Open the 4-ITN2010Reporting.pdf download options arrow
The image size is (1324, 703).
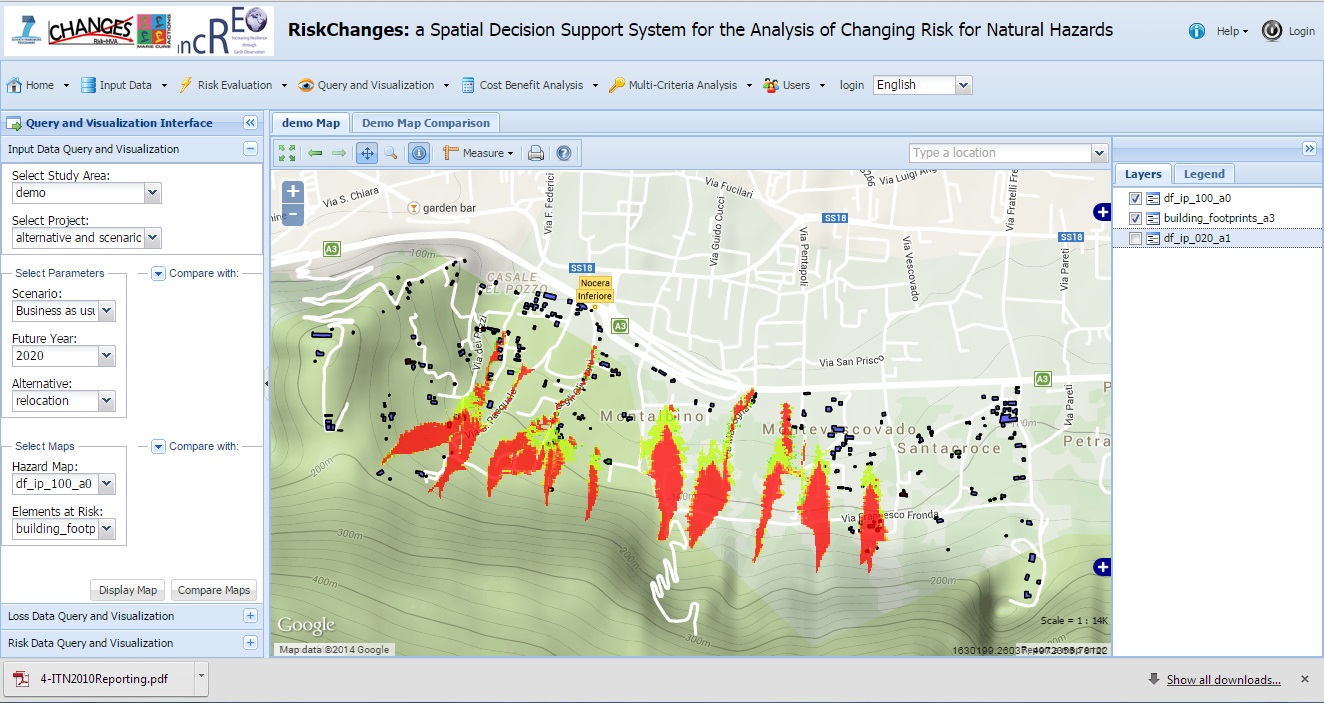pyautogui.click(x=201, y=677)
